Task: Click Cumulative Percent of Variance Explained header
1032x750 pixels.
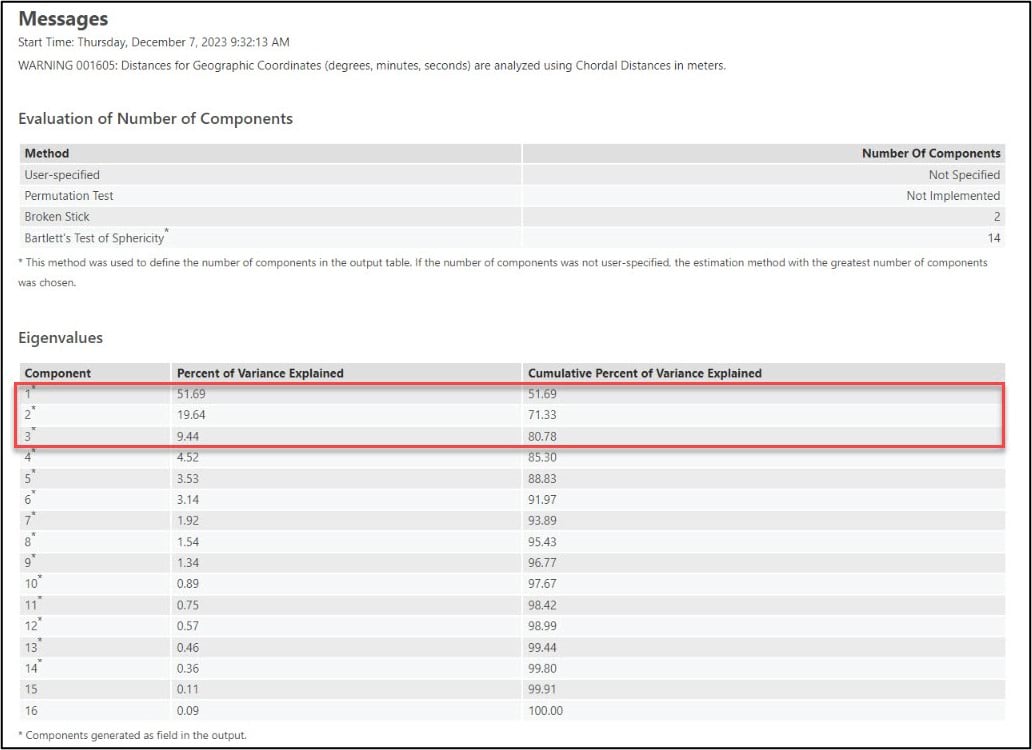Action: click(x=644, y=373)
